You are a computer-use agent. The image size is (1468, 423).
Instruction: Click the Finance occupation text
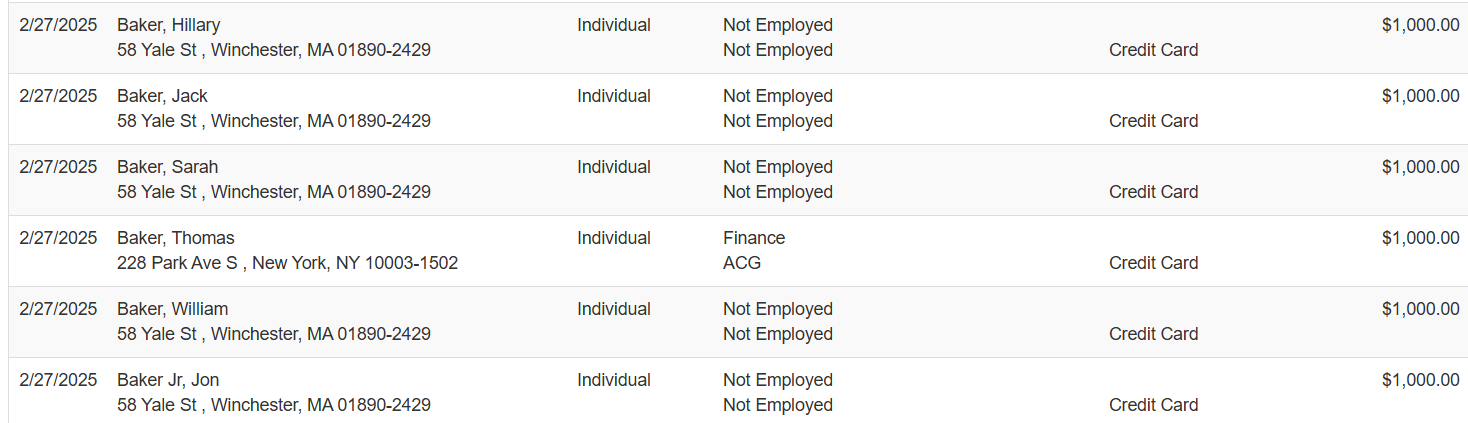point(754,238)
